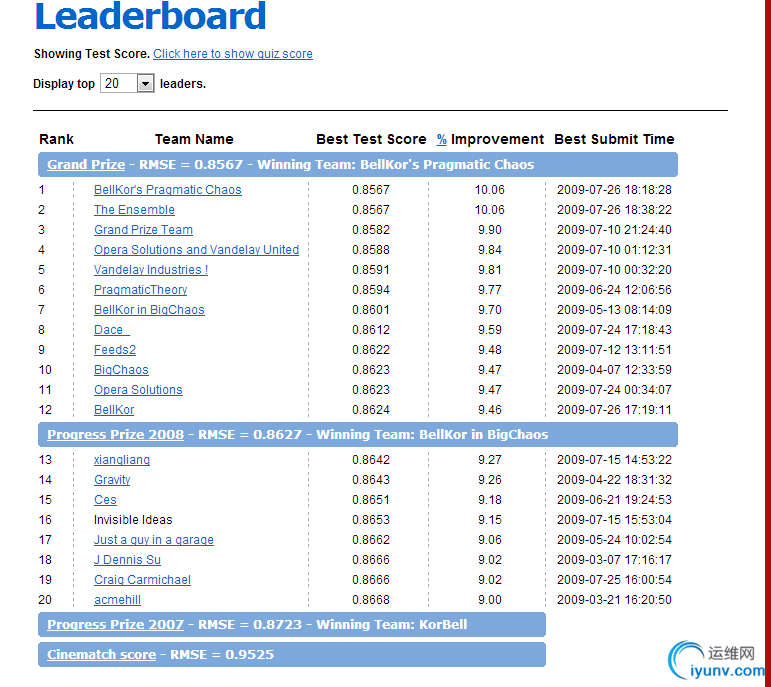This screenshot has width=771, height=687.
Task: Click the improvement value 9.27
Action: 490,460
